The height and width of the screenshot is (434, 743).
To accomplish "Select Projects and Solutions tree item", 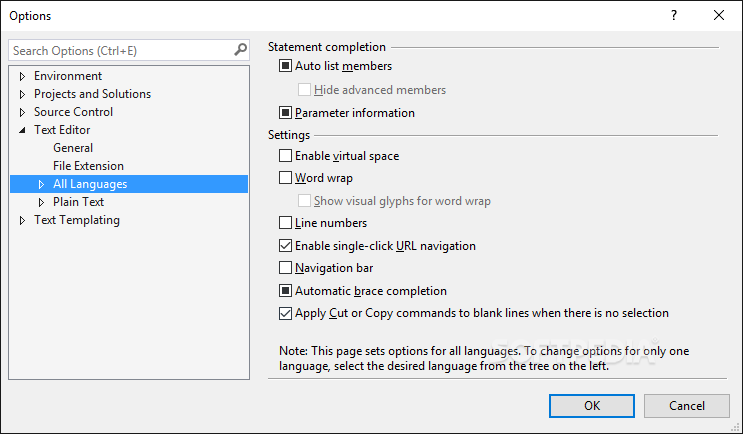I will [x=92, y=94].
